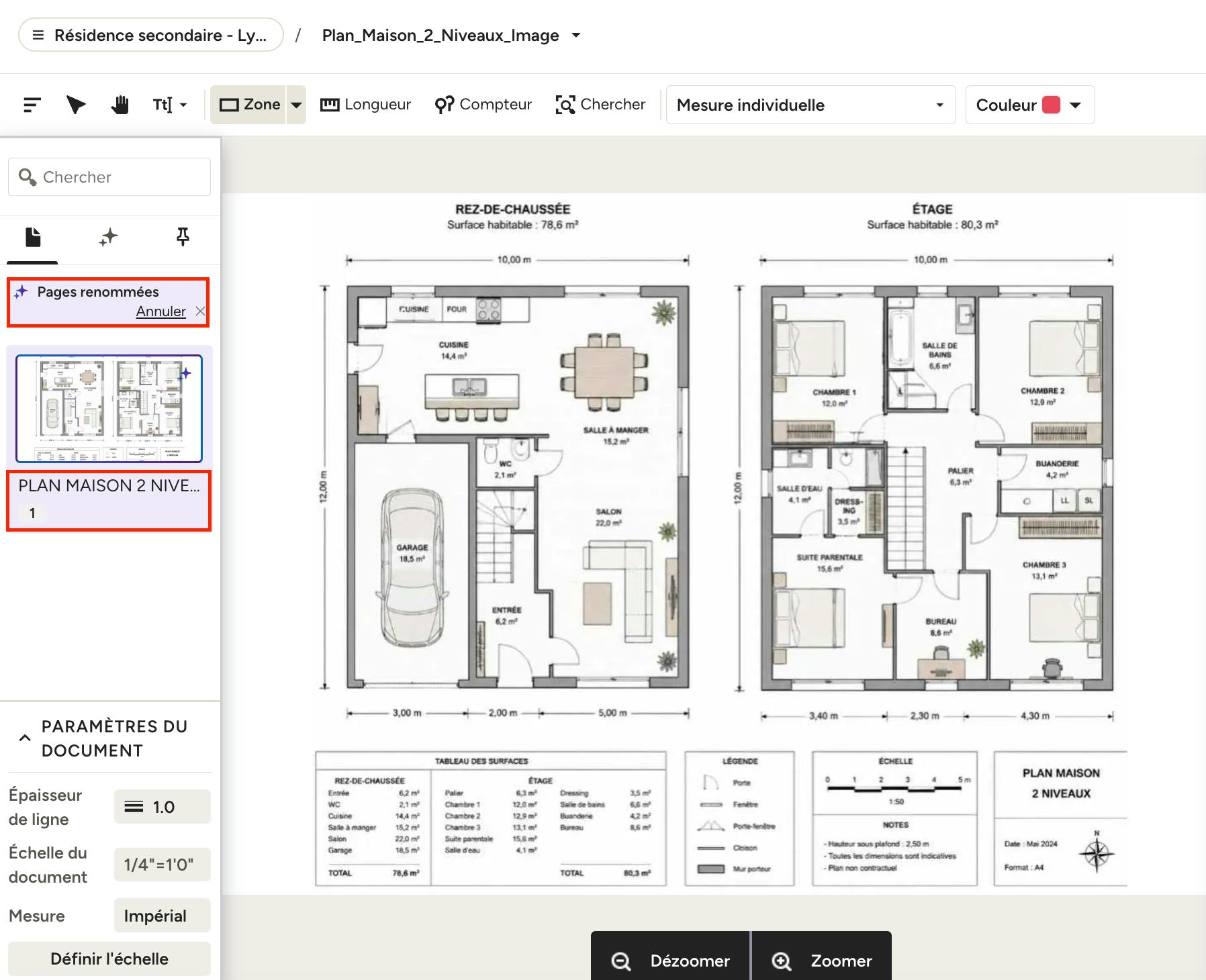Viewport: 1206px width, 980px height.
Task: Expand the Zone tool dropdown arrow
Action: pos(296,105)
